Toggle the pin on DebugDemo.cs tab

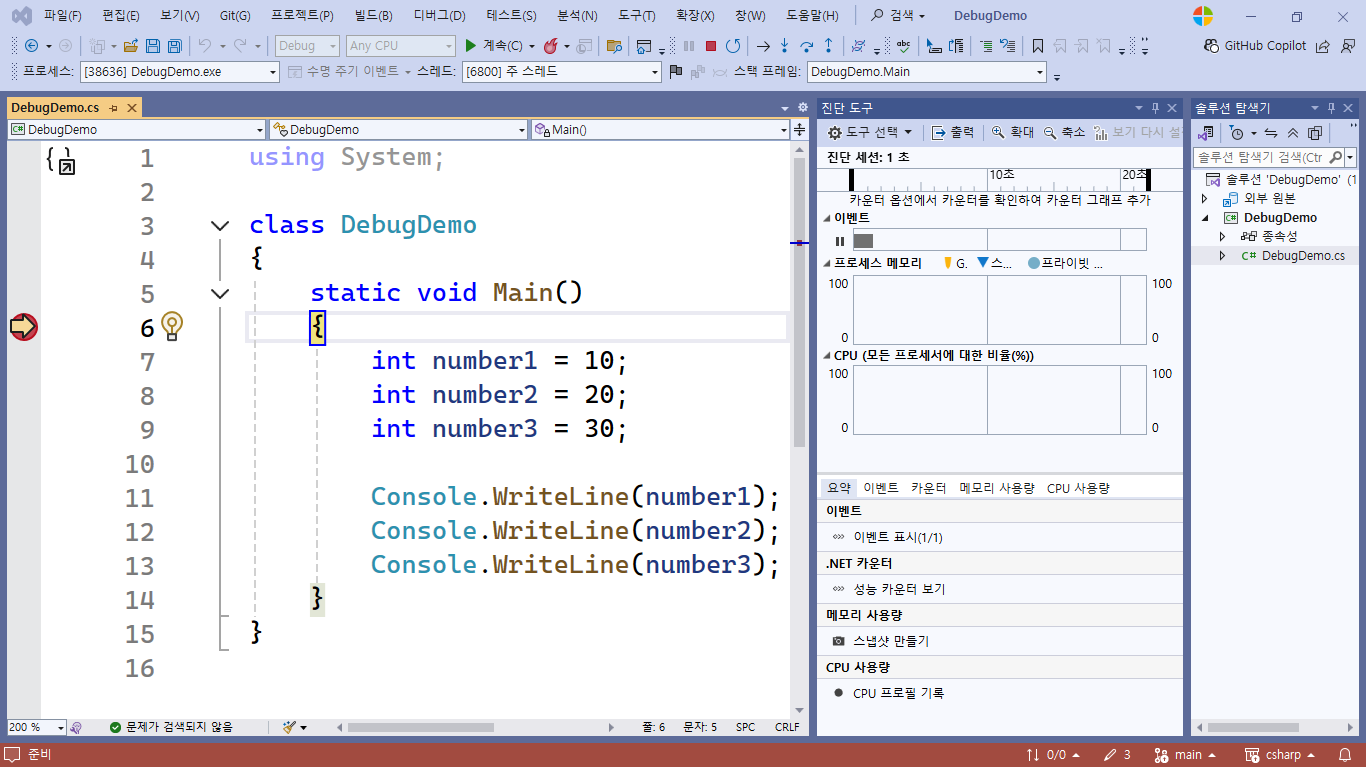pyautogui.click(x=114, y=108)
